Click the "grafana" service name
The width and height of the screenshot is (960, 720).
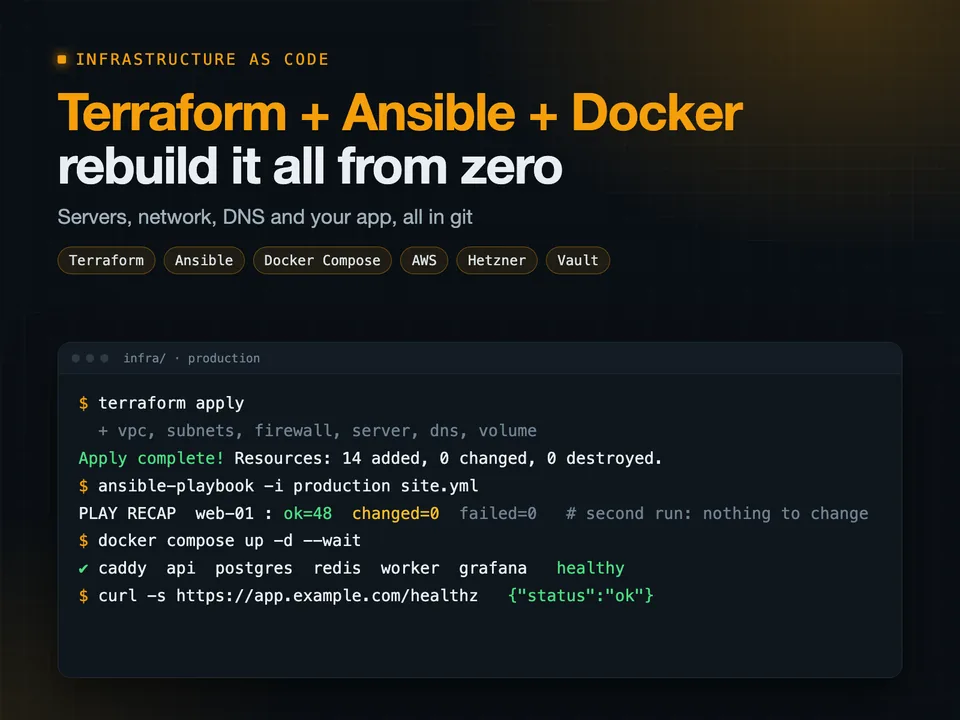(x=493, y=568)
